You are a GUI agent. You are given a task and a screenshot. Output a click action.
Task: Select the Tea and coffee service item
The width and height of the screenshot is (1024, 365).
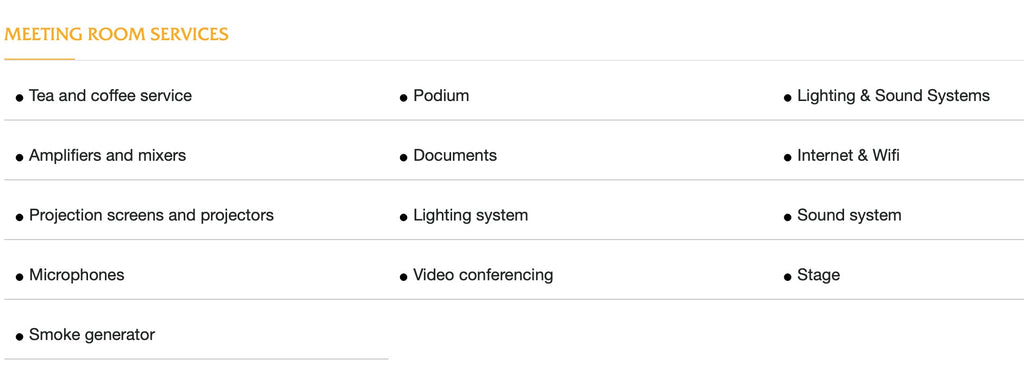[x=110, y=96]
